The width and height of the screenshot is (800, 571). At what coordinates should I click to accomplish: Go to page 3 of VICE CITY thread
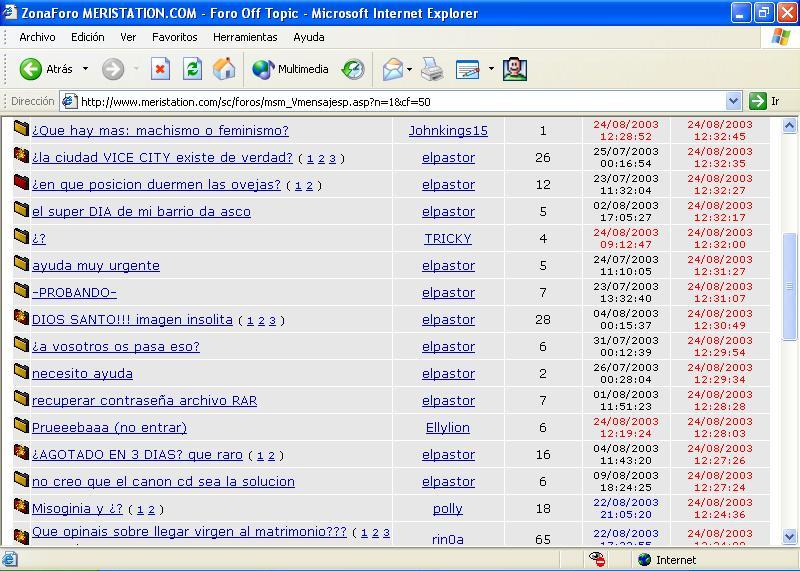click(332, 159)
